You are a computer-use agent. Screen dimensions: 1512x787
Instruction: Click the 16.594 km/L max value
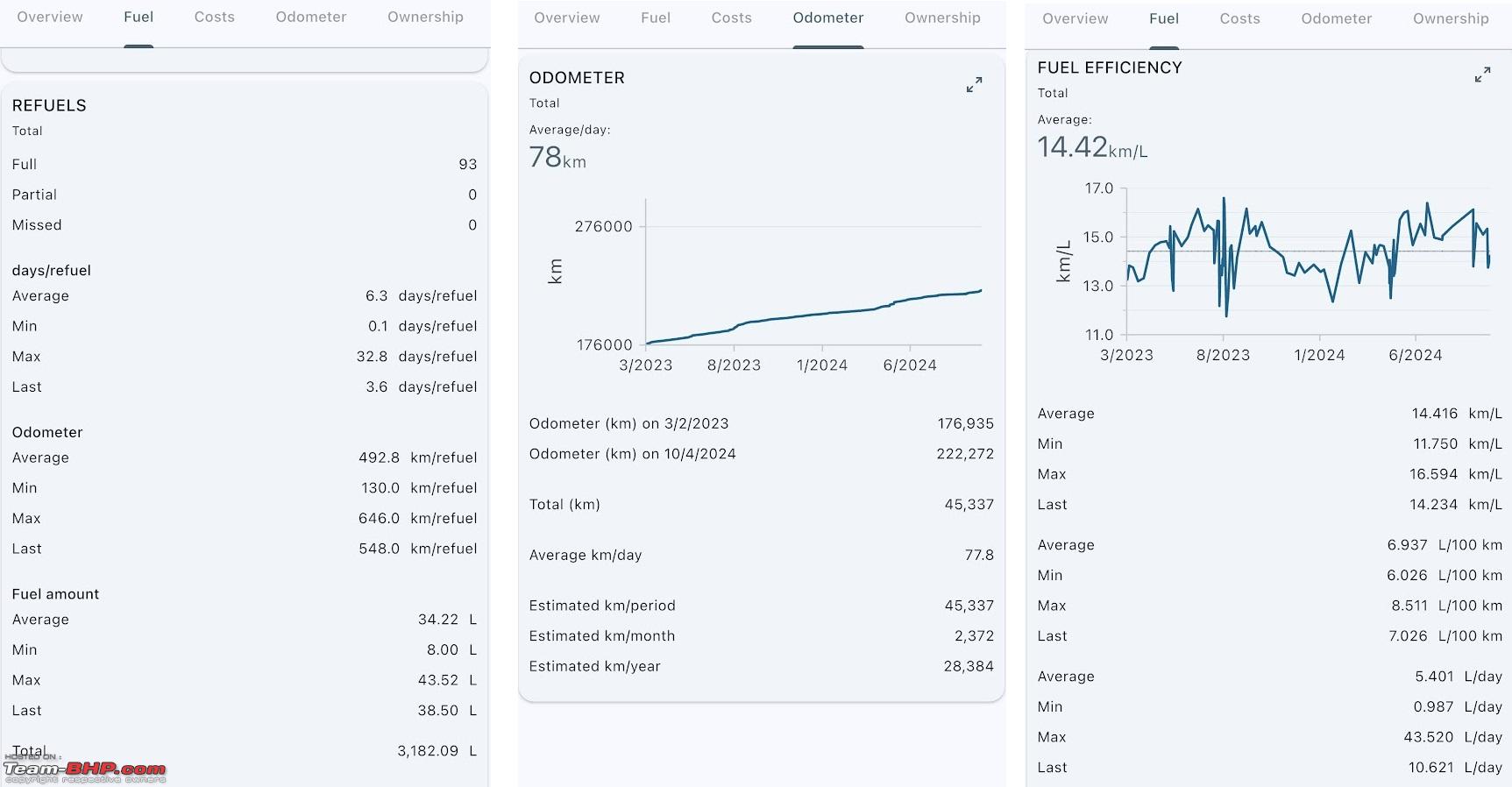(x=1456, y=474)
